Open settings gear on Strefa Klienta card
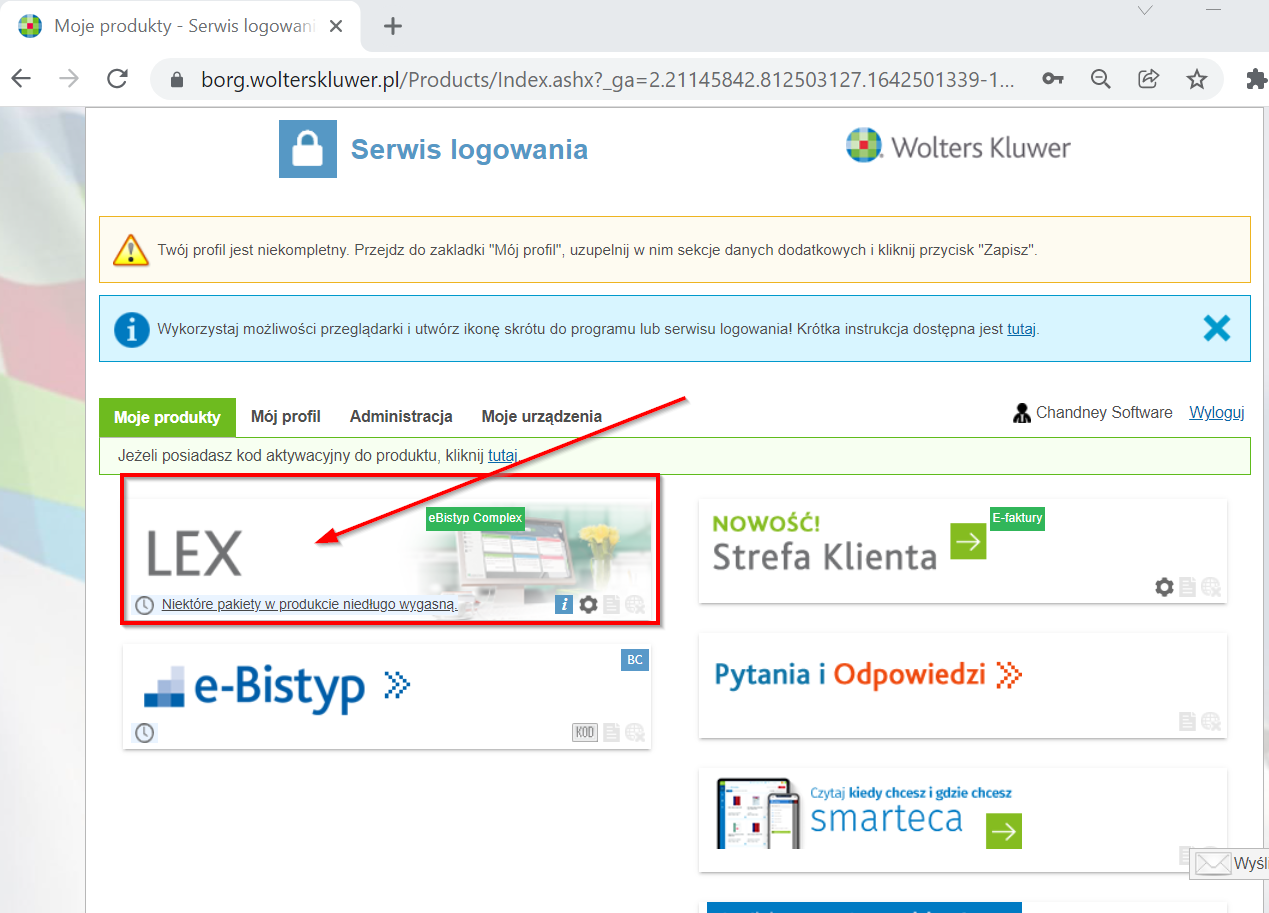 (1164, 587)
